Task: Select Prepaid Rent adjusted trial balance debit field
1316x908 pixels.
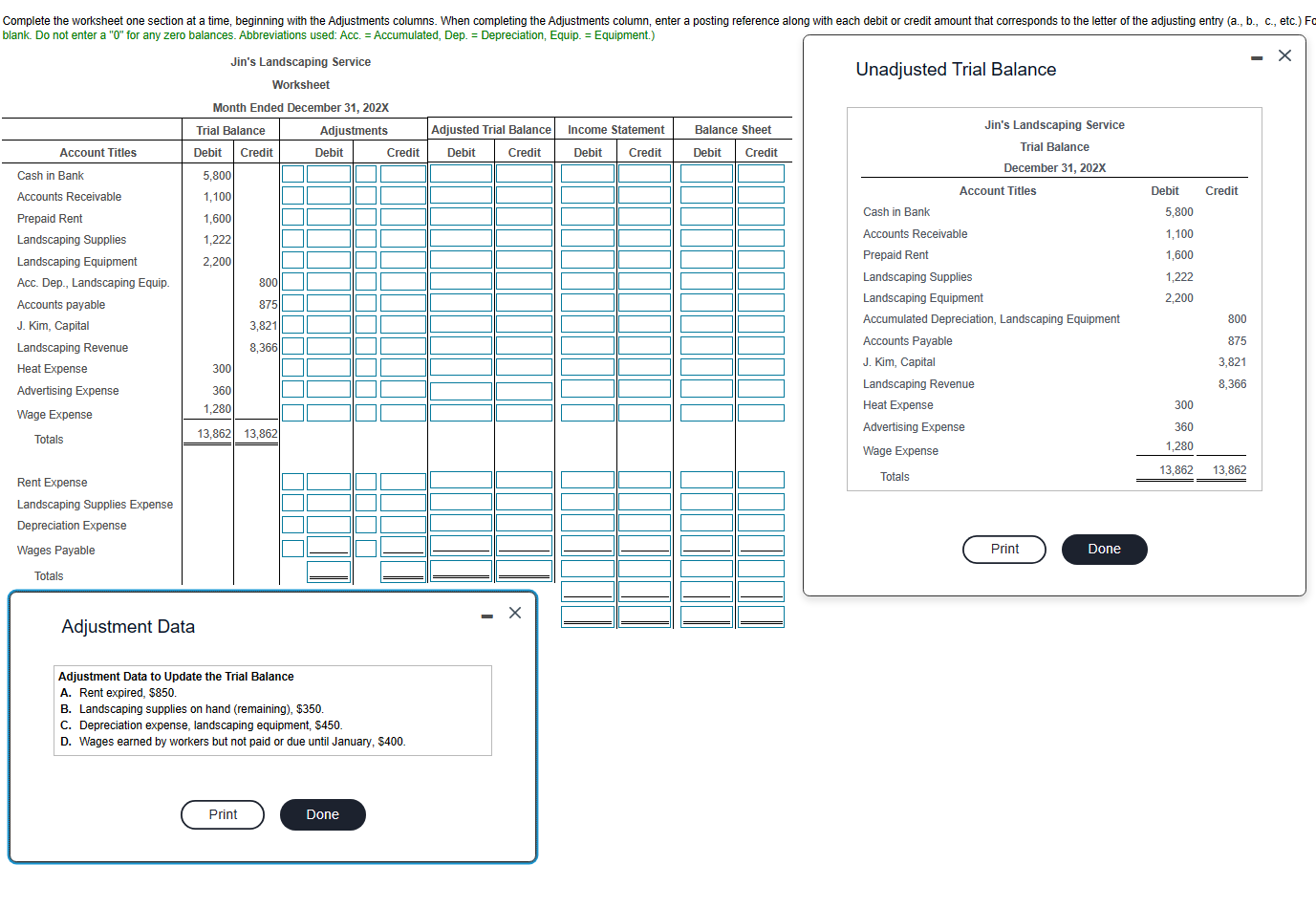Action: tap(461, 217)
